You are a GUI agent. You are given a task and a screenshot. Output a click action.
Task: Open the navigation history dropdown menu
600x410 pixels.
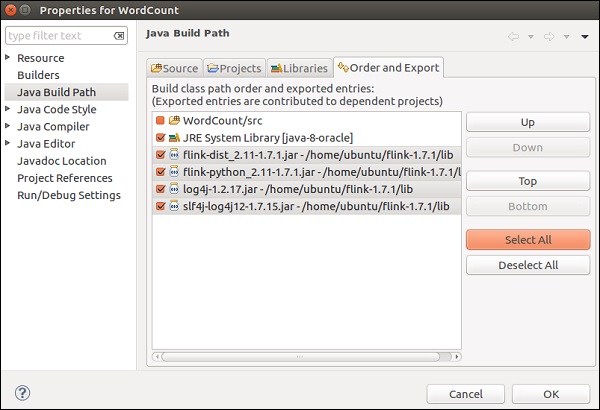coord(584,37)
